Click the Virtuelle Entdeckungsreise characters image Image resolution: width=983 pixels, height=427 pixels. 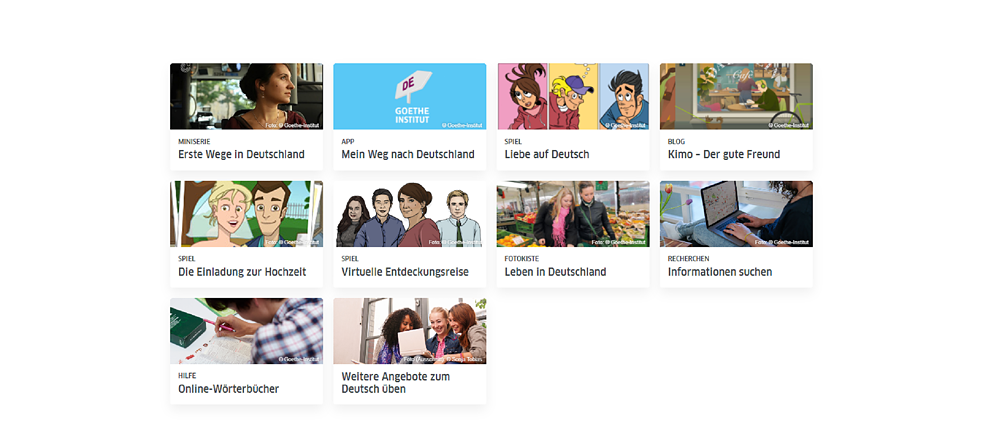point(409,214)
